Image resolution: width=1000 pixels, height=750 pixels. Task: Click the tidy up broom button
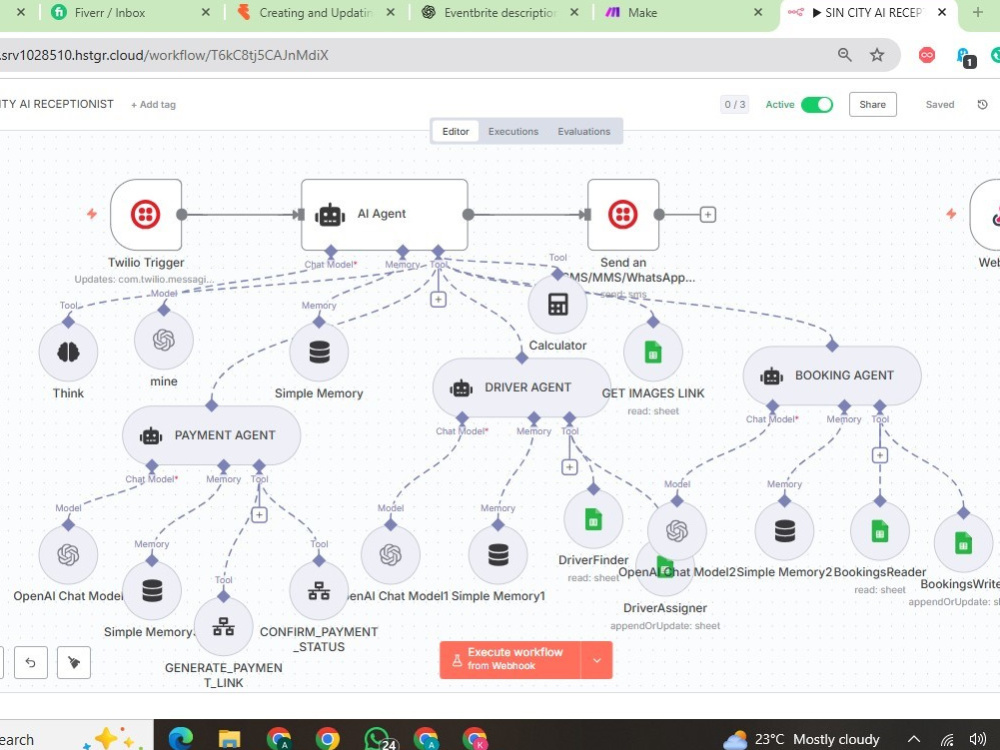(x=74, y=663)
